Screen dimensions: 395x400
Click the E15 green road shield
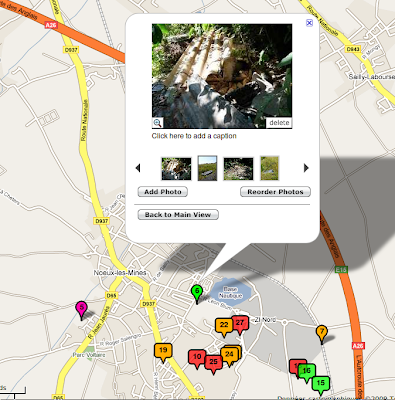coord(341,269)
